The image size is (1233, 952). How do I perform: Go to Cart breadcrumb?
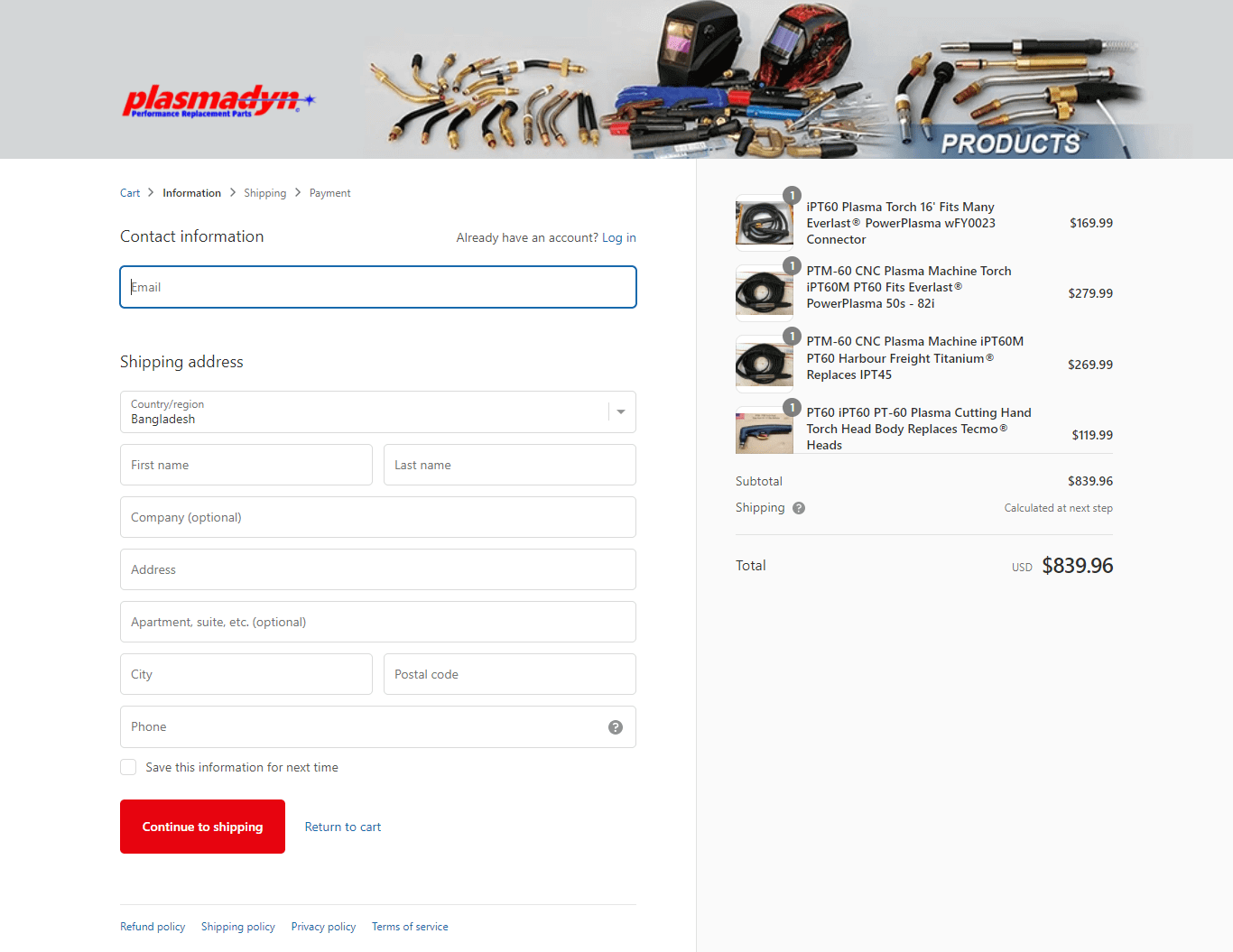click(130, 193)
